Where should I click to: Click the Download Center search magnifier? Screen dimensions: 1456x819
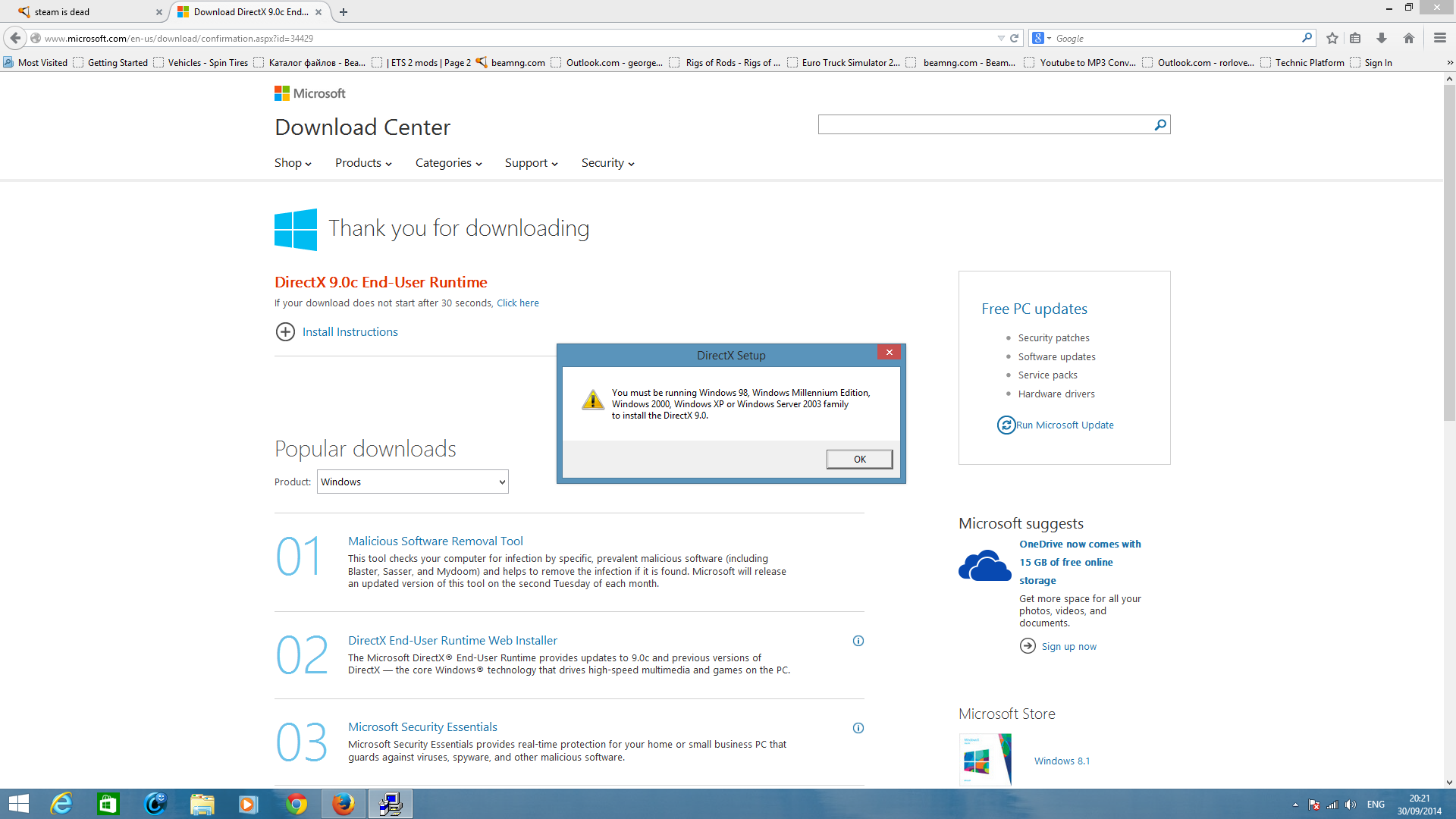click(1160, 124)
